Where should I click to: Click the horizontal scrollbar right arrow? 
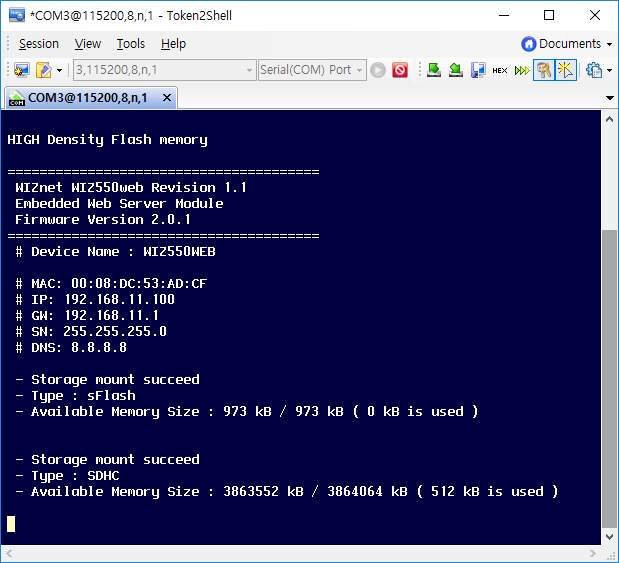[593, 554]
